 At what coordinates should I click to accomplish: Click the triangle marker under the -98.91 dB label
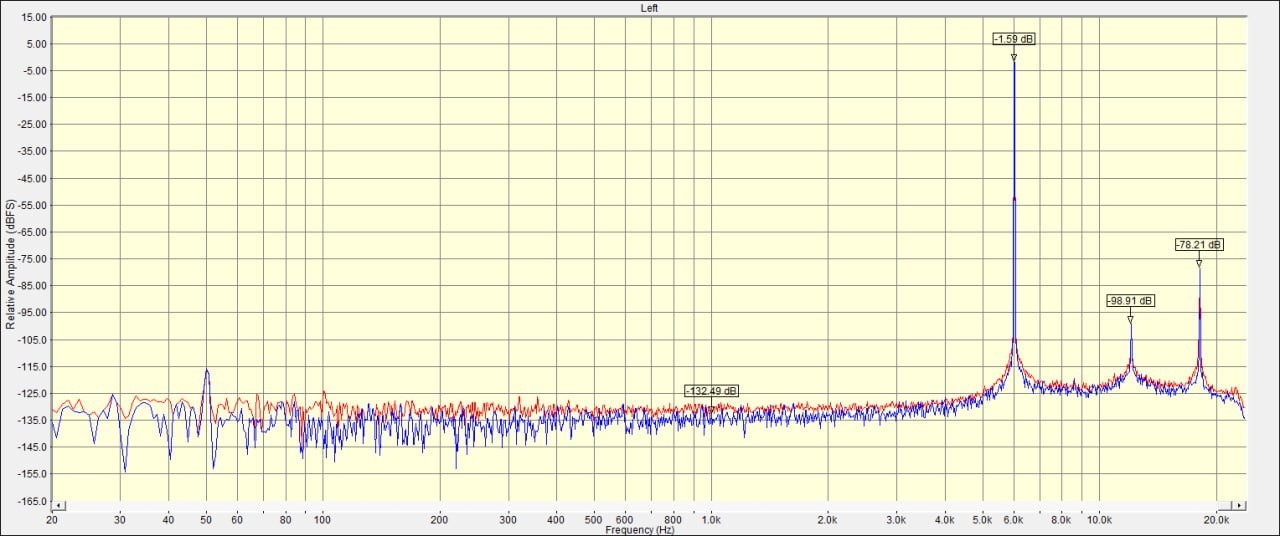1130,319
